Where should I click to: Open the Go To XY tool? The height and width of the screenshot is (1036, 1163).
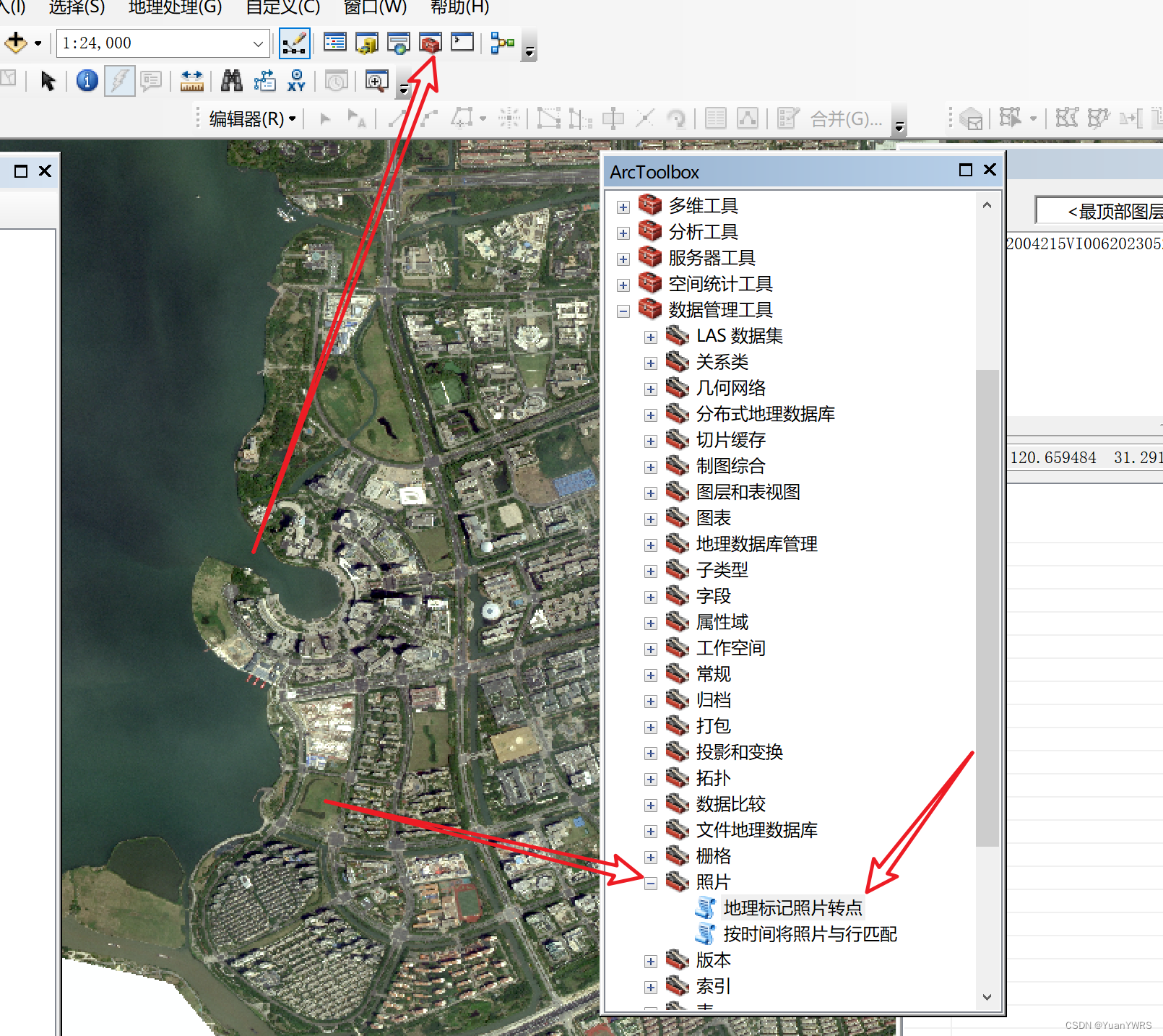click(296, 81)
